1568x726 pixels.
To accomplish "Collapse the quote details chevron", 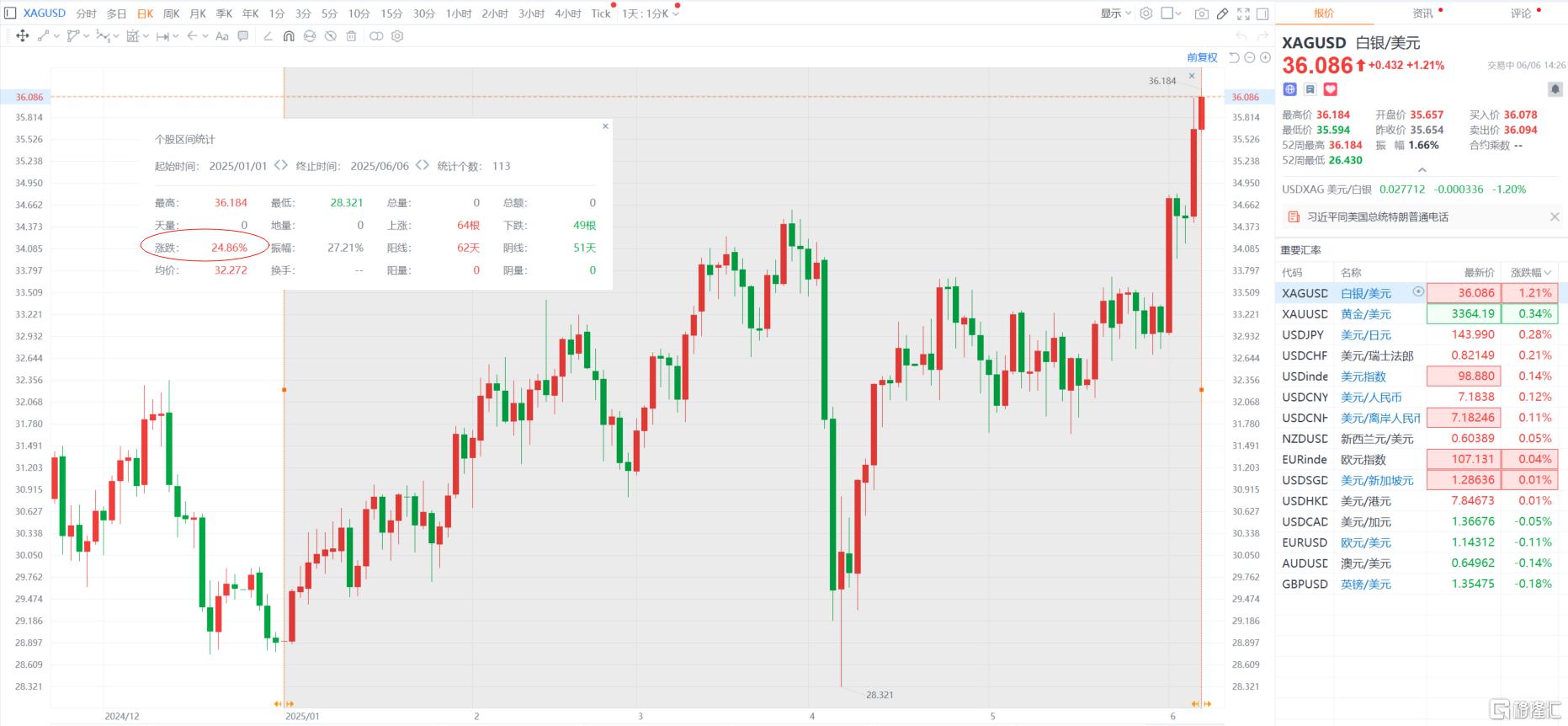I will point(1422,169).
